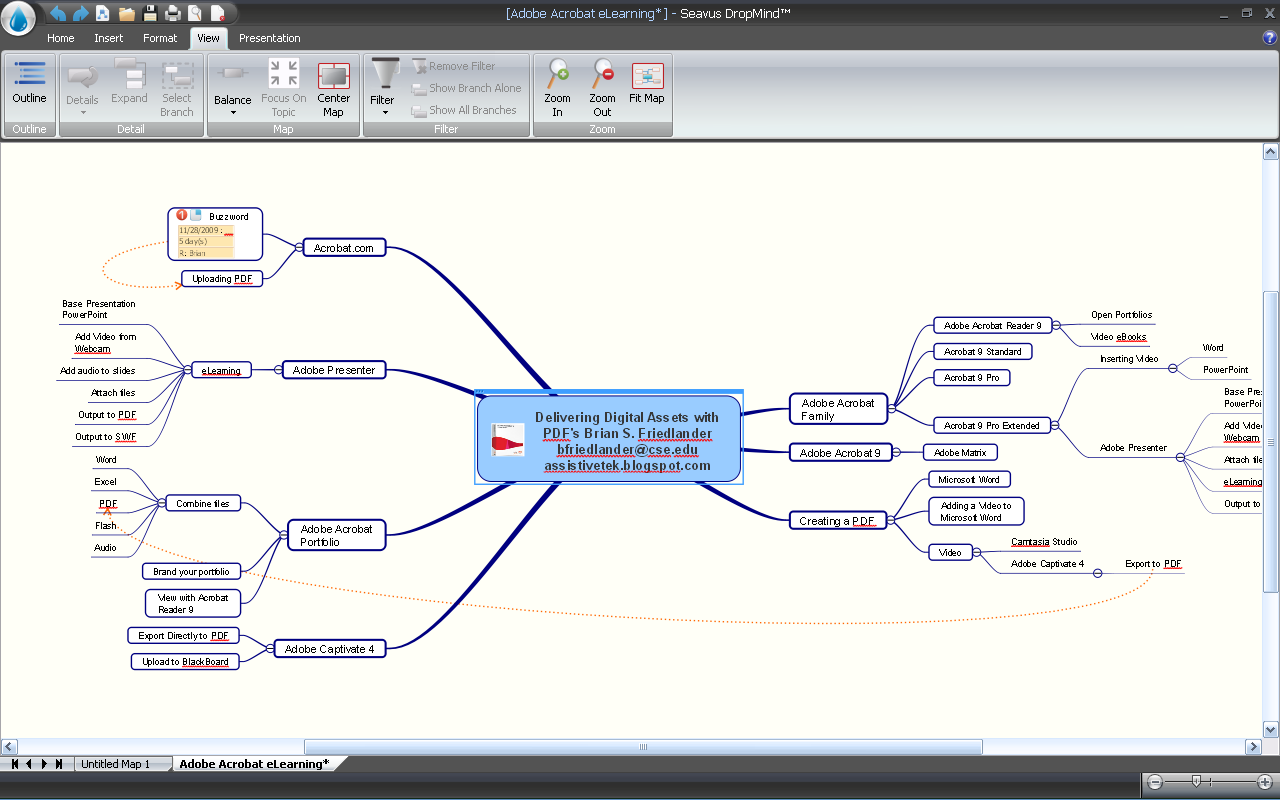Image resolution: width=1280 pixels, height=800 pixels.
Task: Select the Upload to BlackBoard topic
Action: point(185,662)
